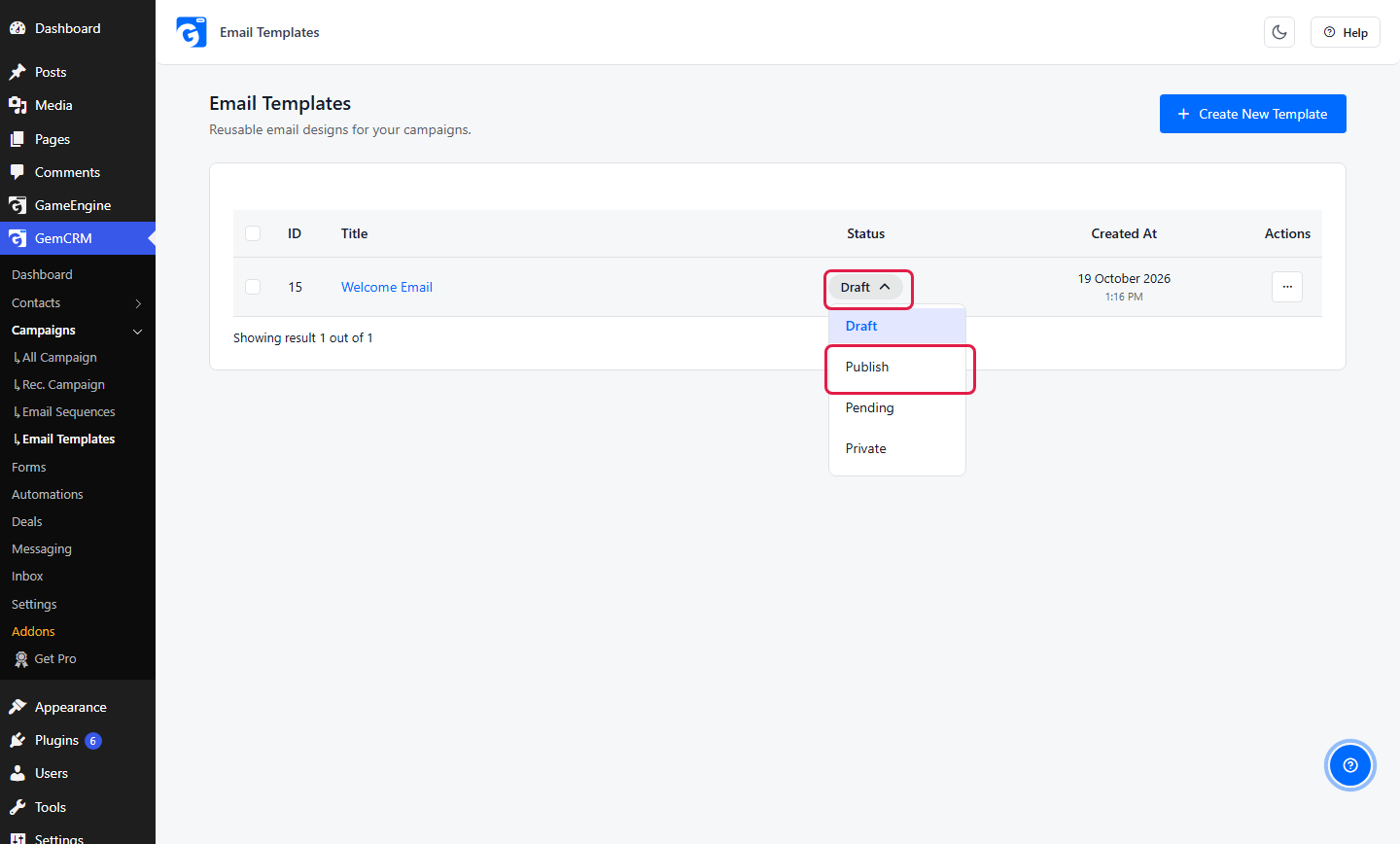Click the Plugins update count badge
Viewport: 1400px width, 844px height.
(93, 741)
